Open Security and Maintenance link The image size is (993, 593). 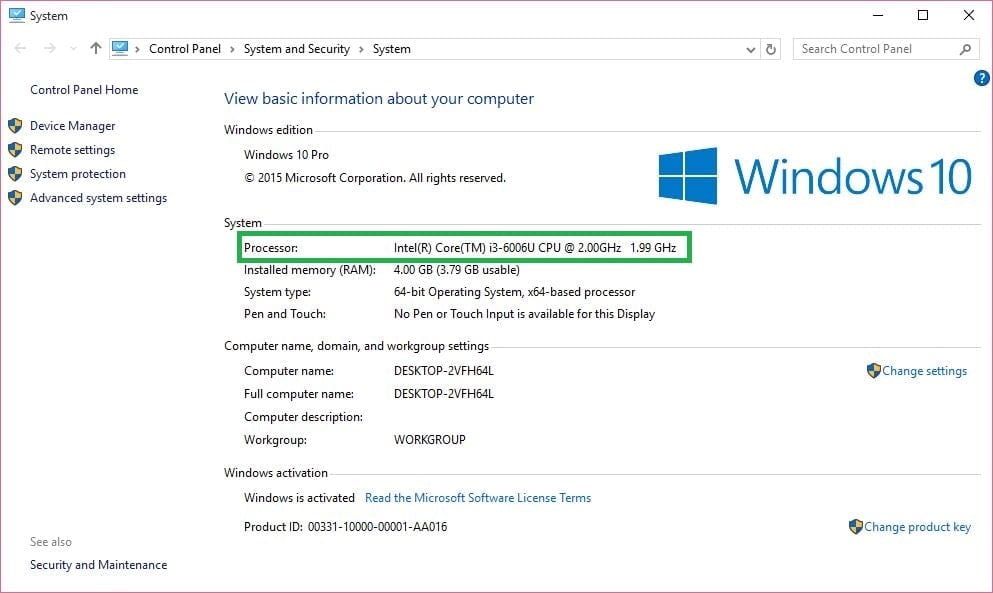click(x=99, y=565)
